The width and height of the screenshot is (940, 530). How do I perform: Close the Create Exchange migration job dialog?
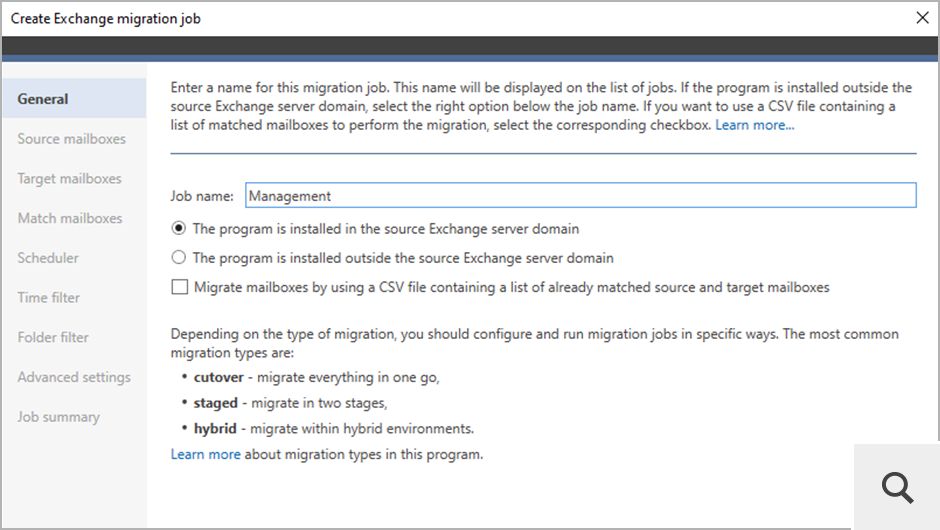click(x=923, y=18)
